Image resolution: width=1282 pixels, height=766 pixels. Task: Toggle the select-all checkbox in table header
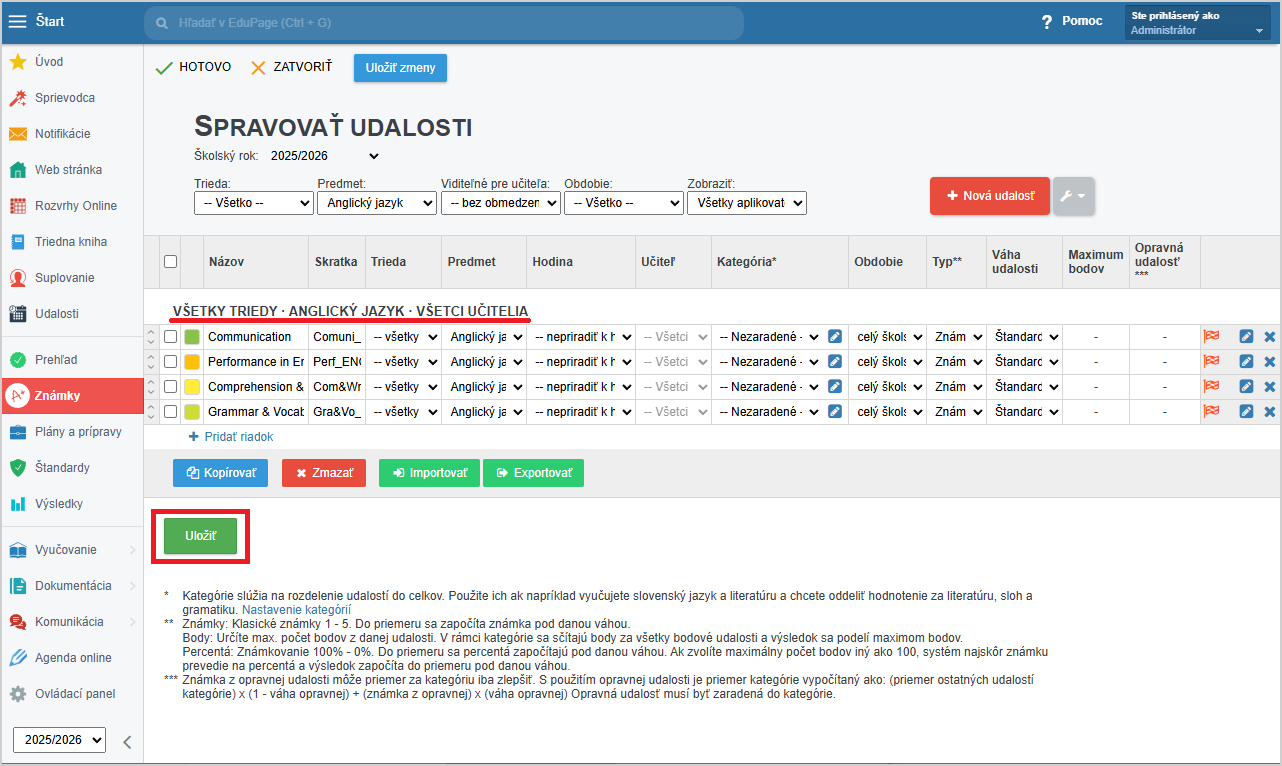(170, 261)
